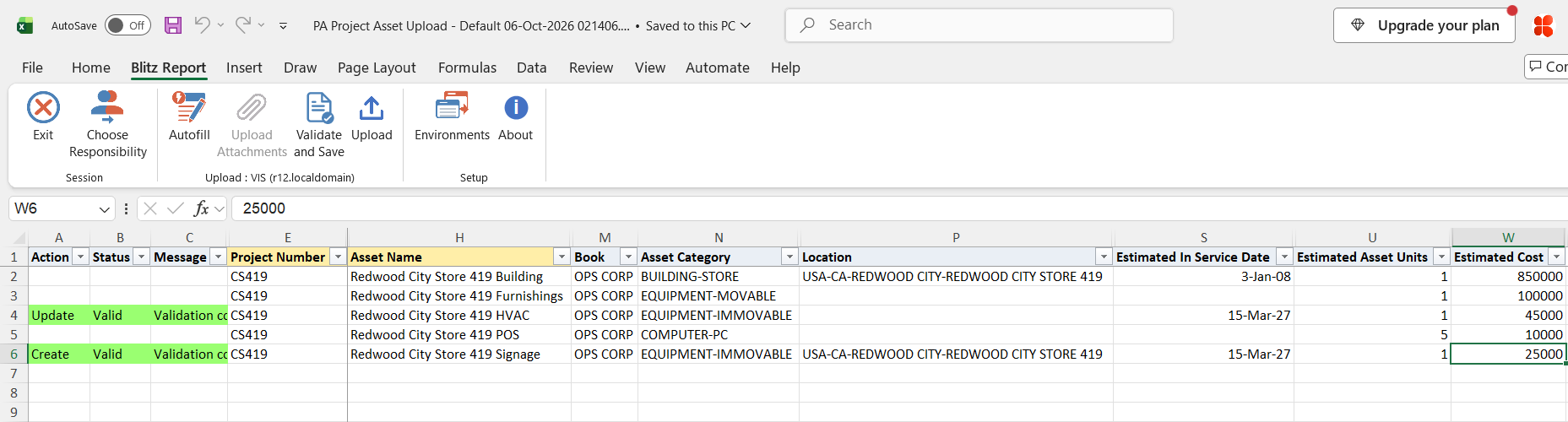Switch to the Draw tab
1568x422 pixels.
(300, 68)
